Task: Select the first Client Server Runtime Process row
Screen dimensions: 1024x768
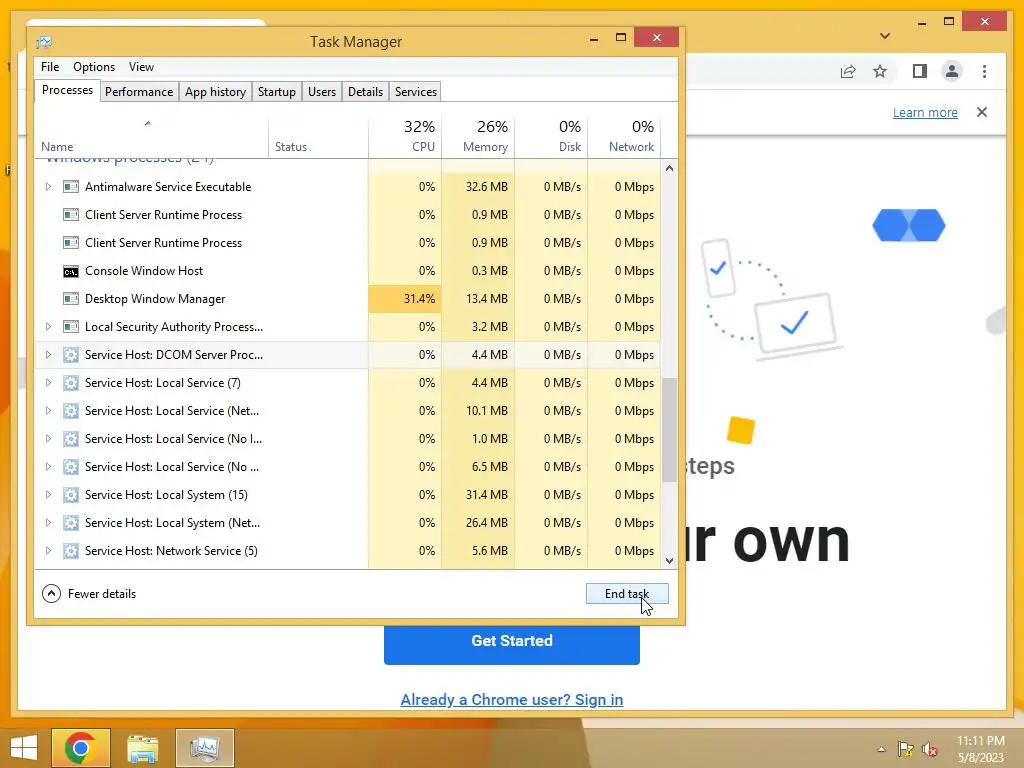Action: (x=347, y=215)
